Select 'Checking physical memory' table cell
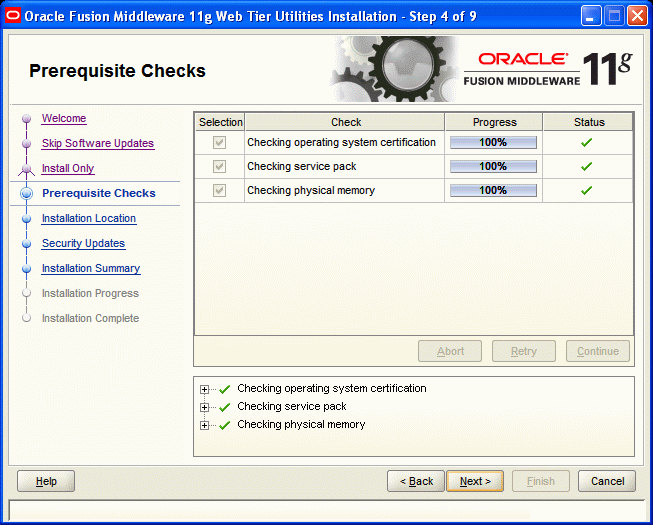The width and height of the screenshot is (653, 525). click(x=344, y=190)
